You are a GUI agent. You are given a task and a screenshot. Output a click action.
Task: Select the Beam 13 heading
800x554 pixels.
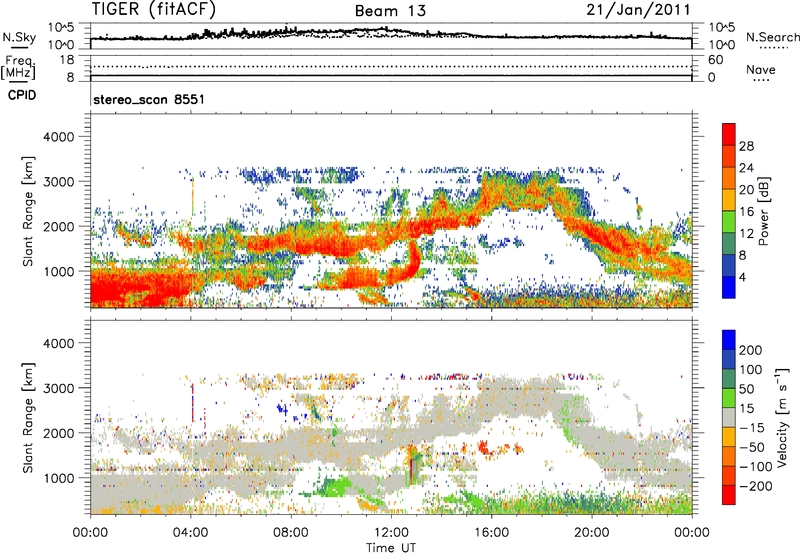[390, 11]
